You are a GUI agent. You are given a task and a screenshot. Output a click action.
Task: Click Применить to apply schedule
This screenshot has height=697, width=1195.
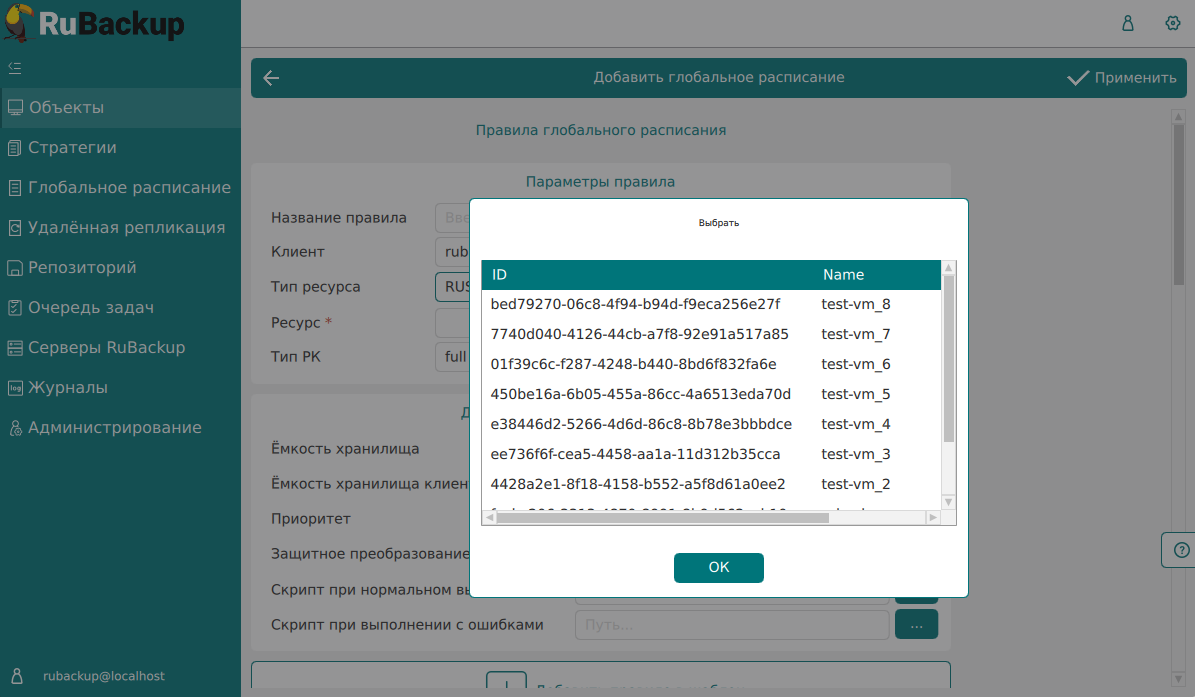point(1122,78)
